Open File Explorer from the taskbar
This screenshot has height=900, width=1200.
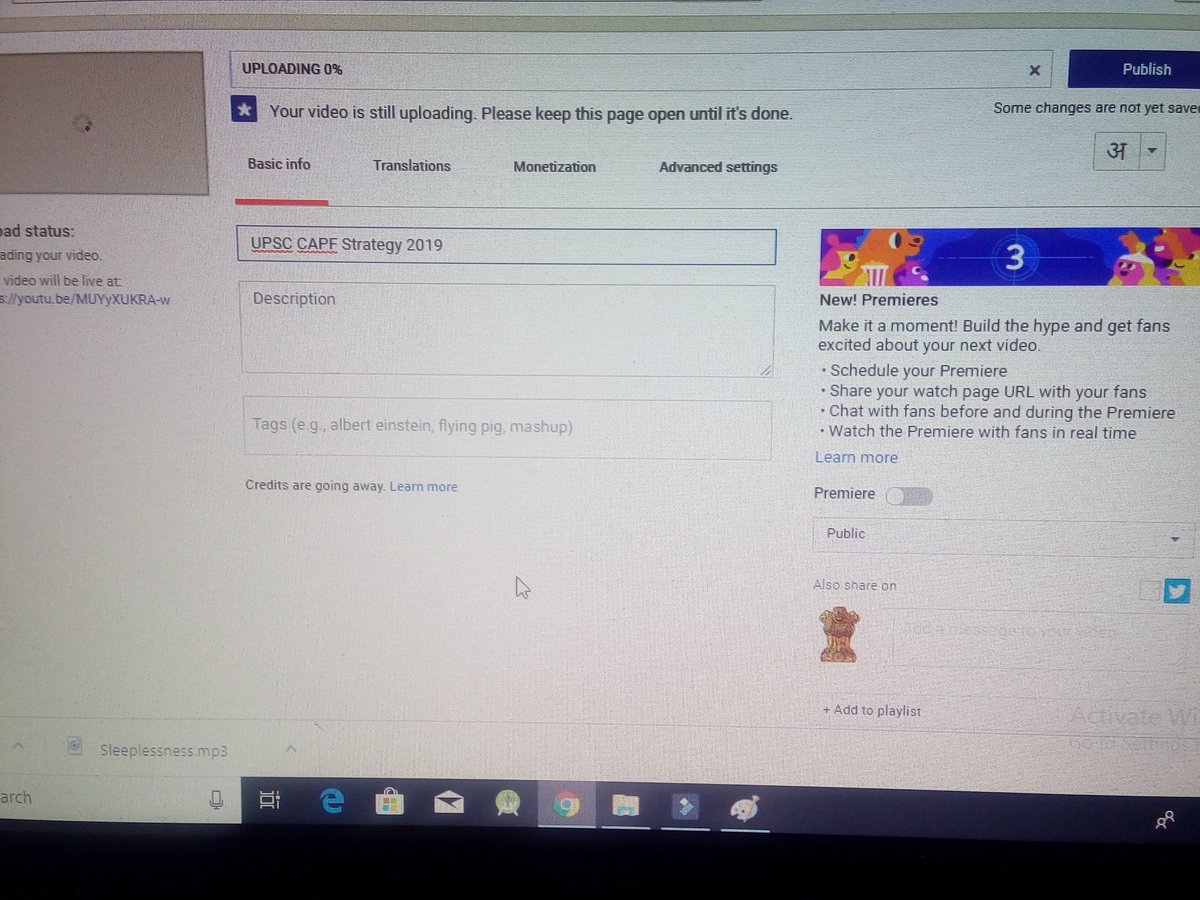pyautogui.click(x=626, y=806)
